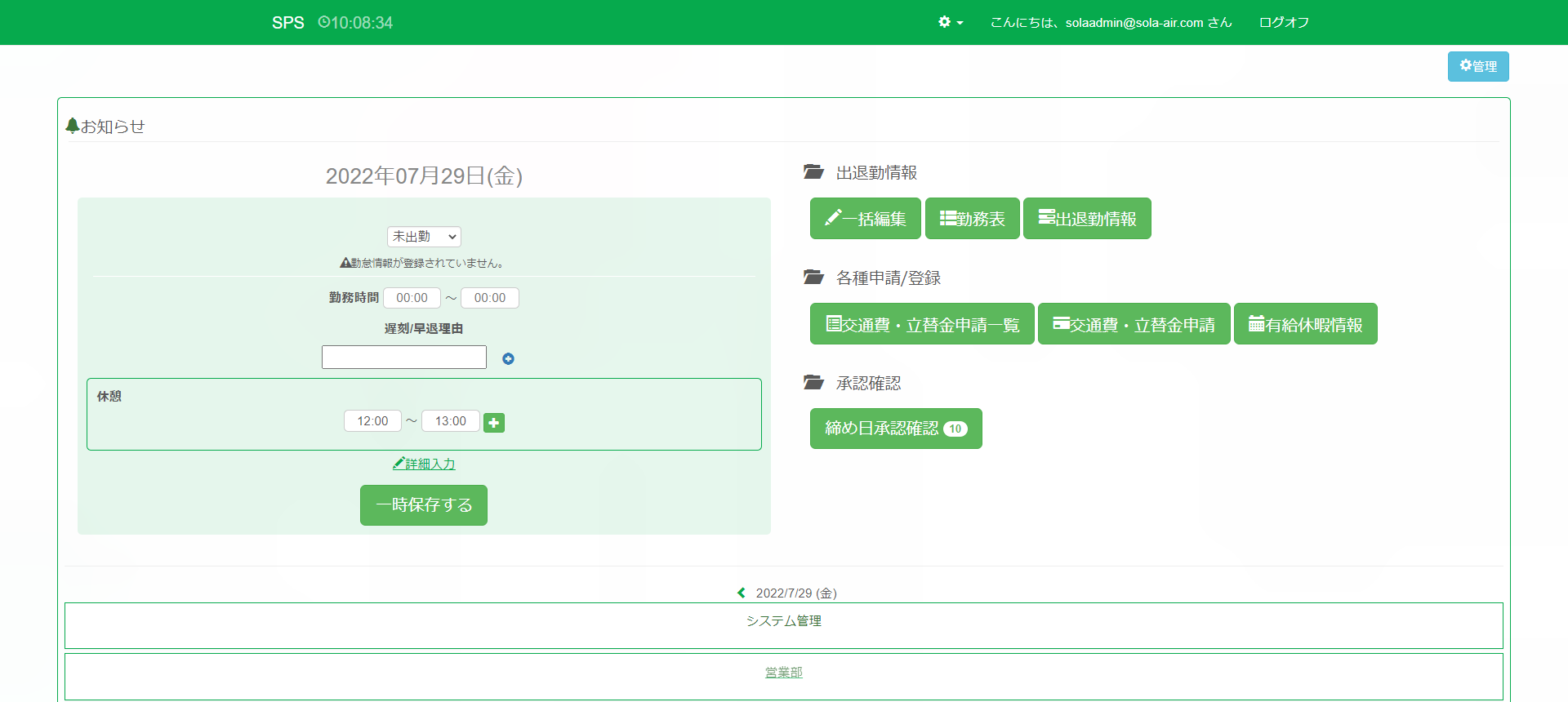Viewport: 1568px width, 702px height.
Task: Click ログオフ to log out
Action: pyautogui.click(x=1284, y=23)
